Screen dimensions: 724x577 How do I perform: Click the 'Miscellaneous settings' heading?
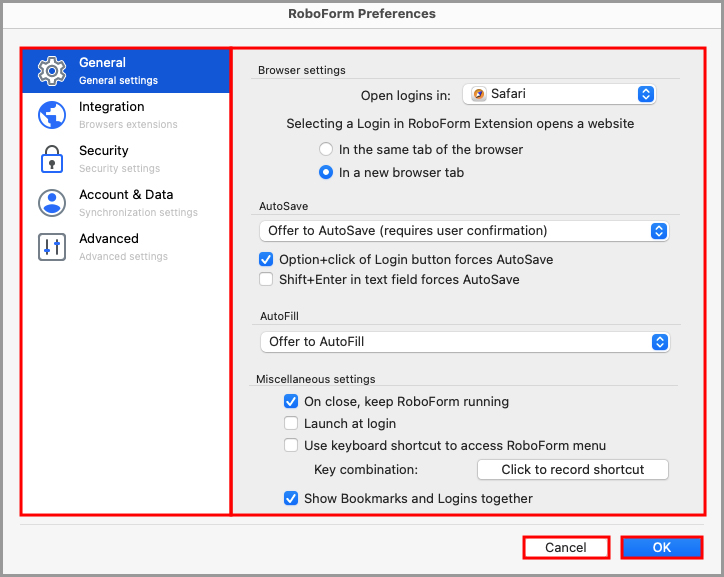[316, 379]
